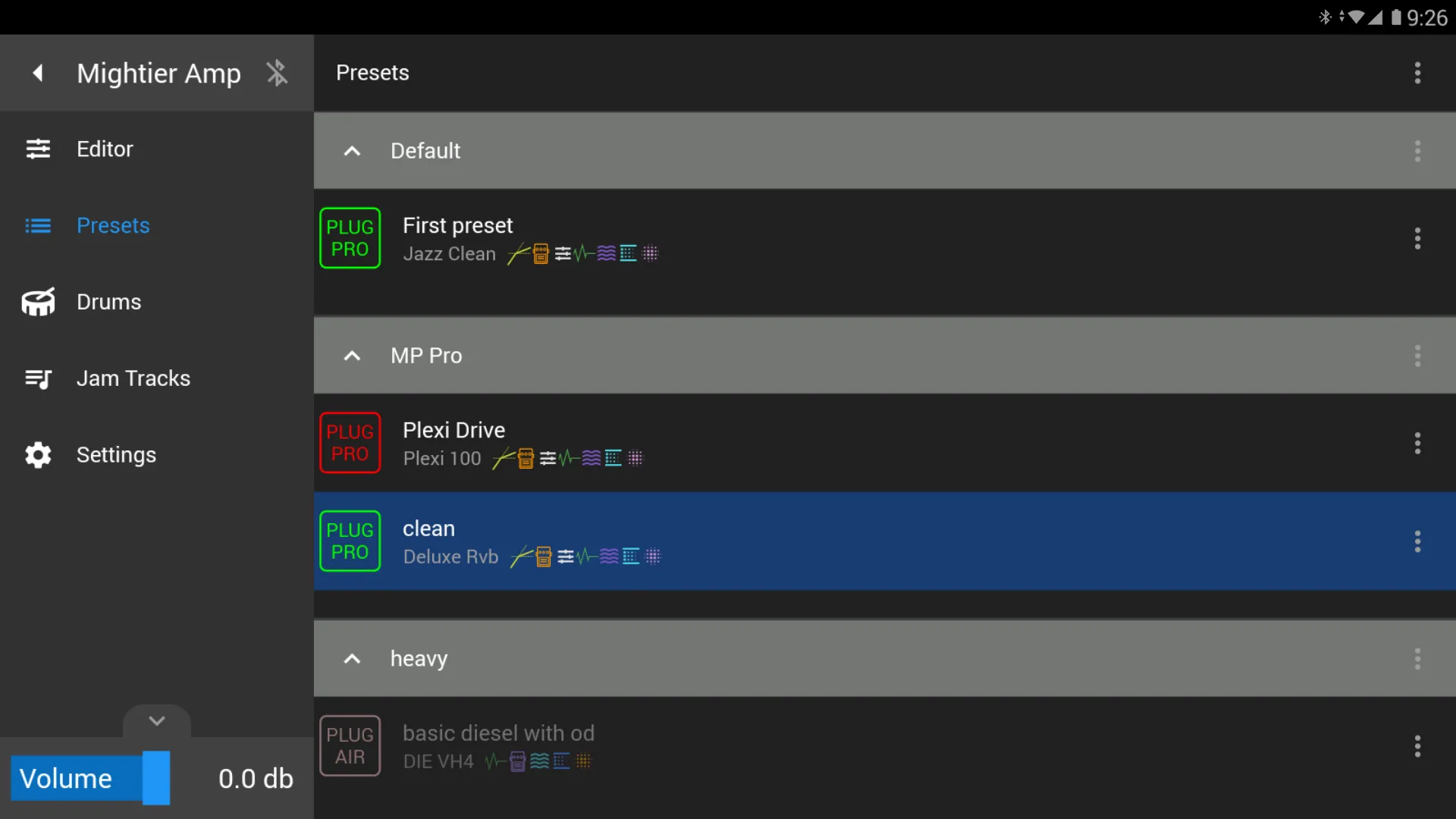
Task: Select the Plexi Drive preset
Action: pos(885,443)
